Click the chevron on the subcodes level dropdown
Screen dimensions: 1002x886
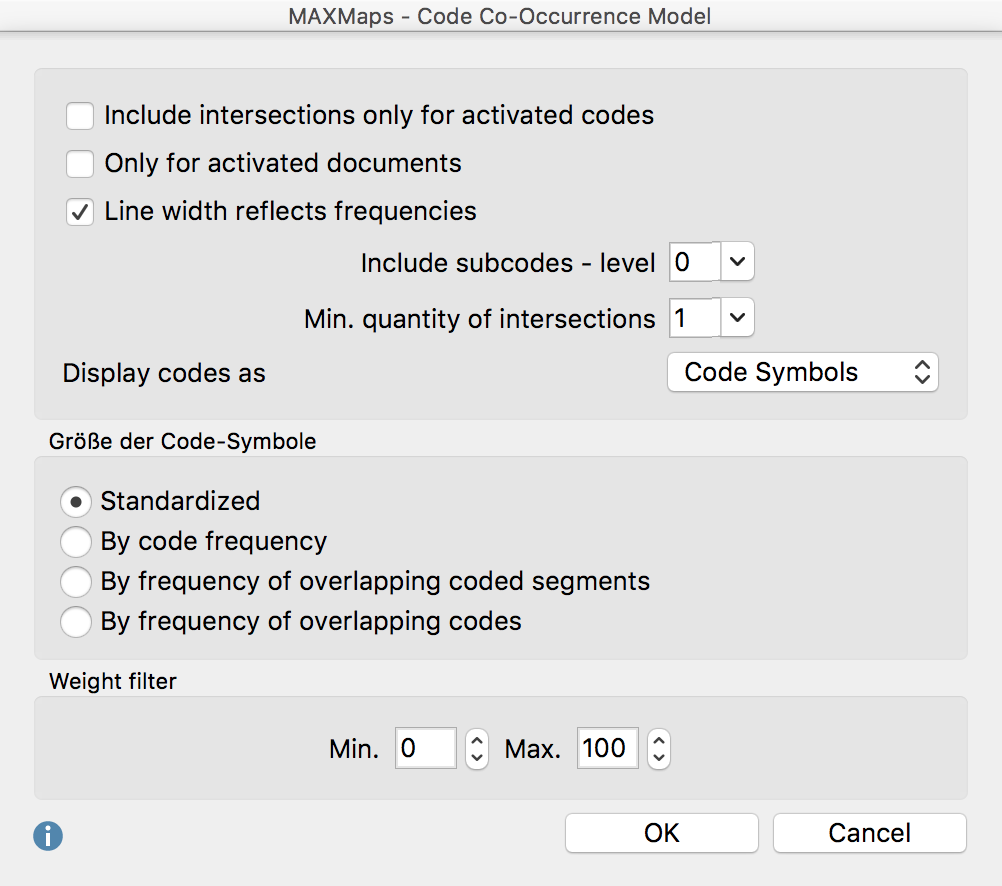coord(737,262)
